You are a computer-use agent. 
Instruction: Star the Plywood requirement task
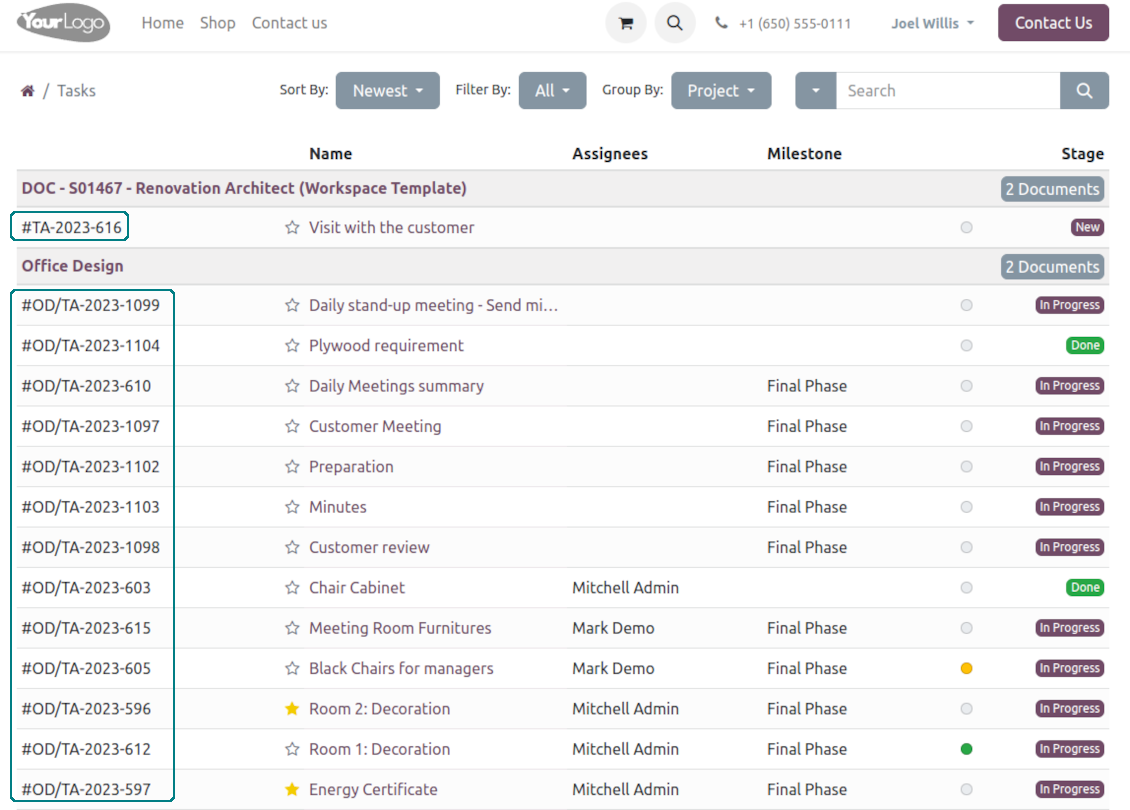pyautogui.click(x=292, y=346)
